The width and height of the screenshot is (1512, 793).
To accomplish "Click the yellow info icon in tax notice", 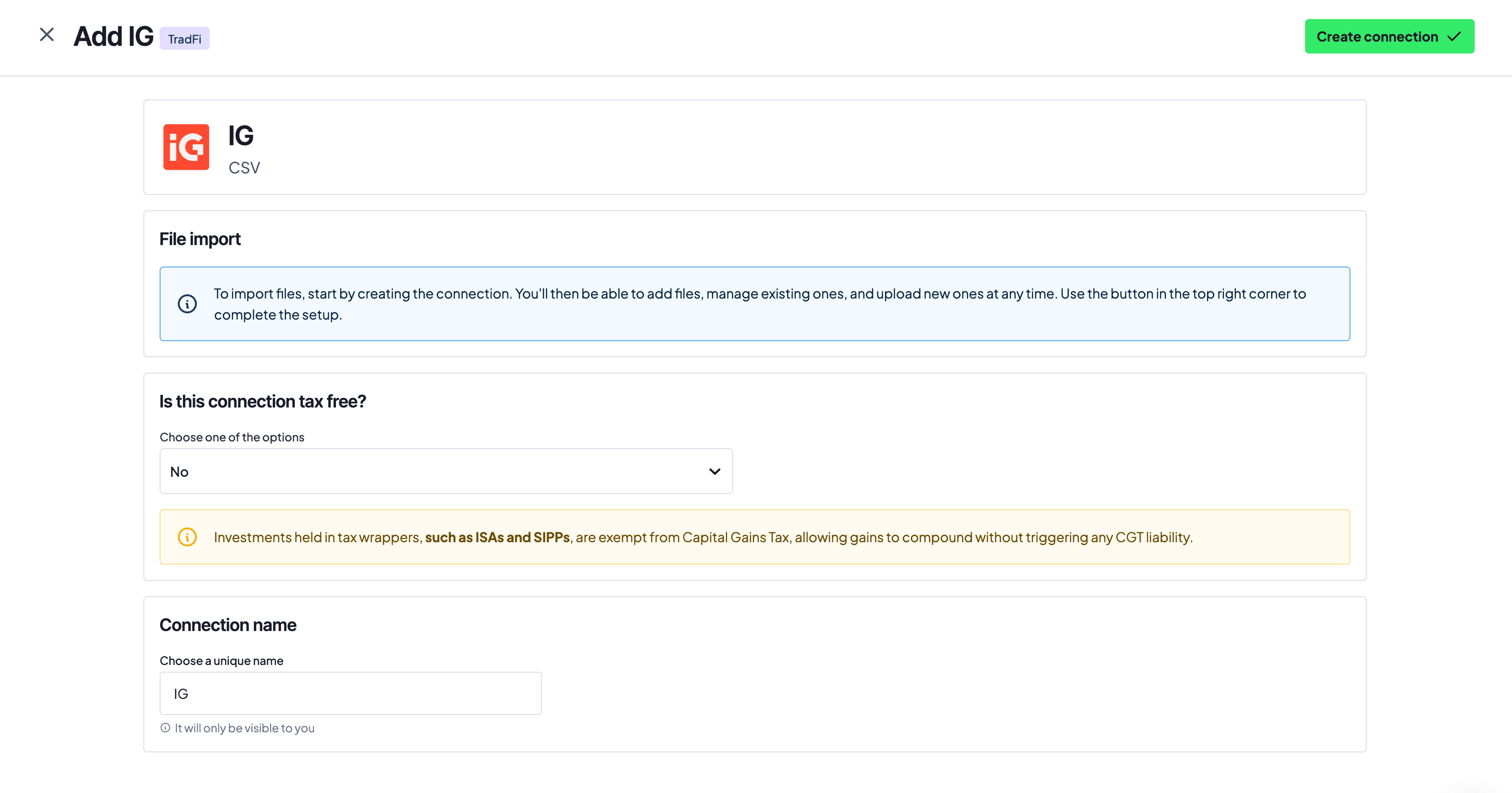I will click(x=187, y=537).
